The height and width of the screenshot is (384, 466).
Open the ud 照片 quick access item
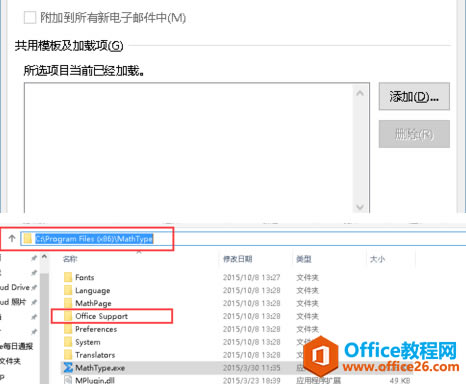[13, 302]
